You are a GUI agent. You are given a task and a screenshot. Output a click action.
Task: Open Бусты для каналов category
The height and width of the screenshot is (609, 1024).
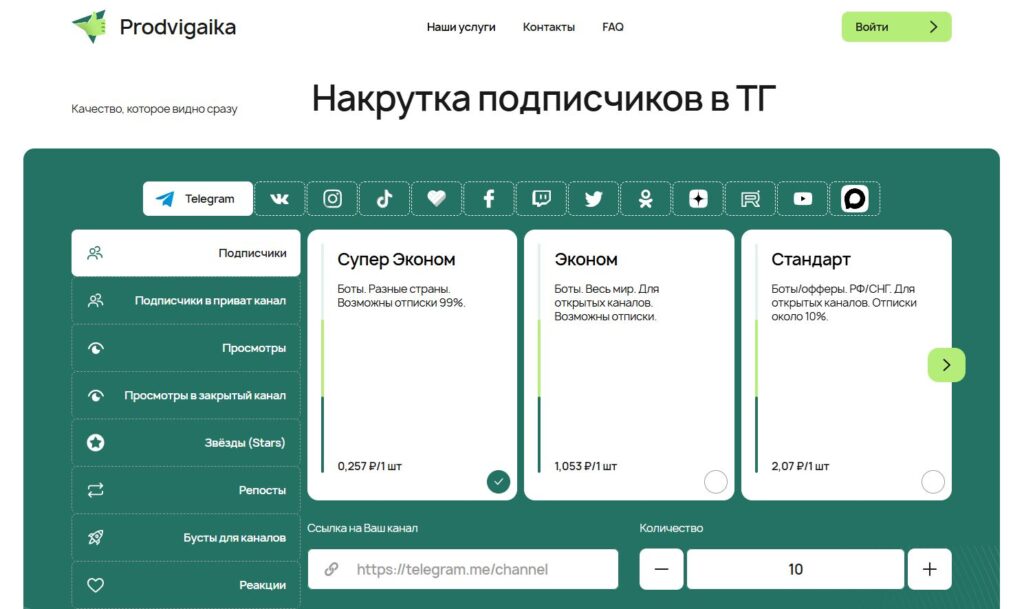tap(186, 537)
